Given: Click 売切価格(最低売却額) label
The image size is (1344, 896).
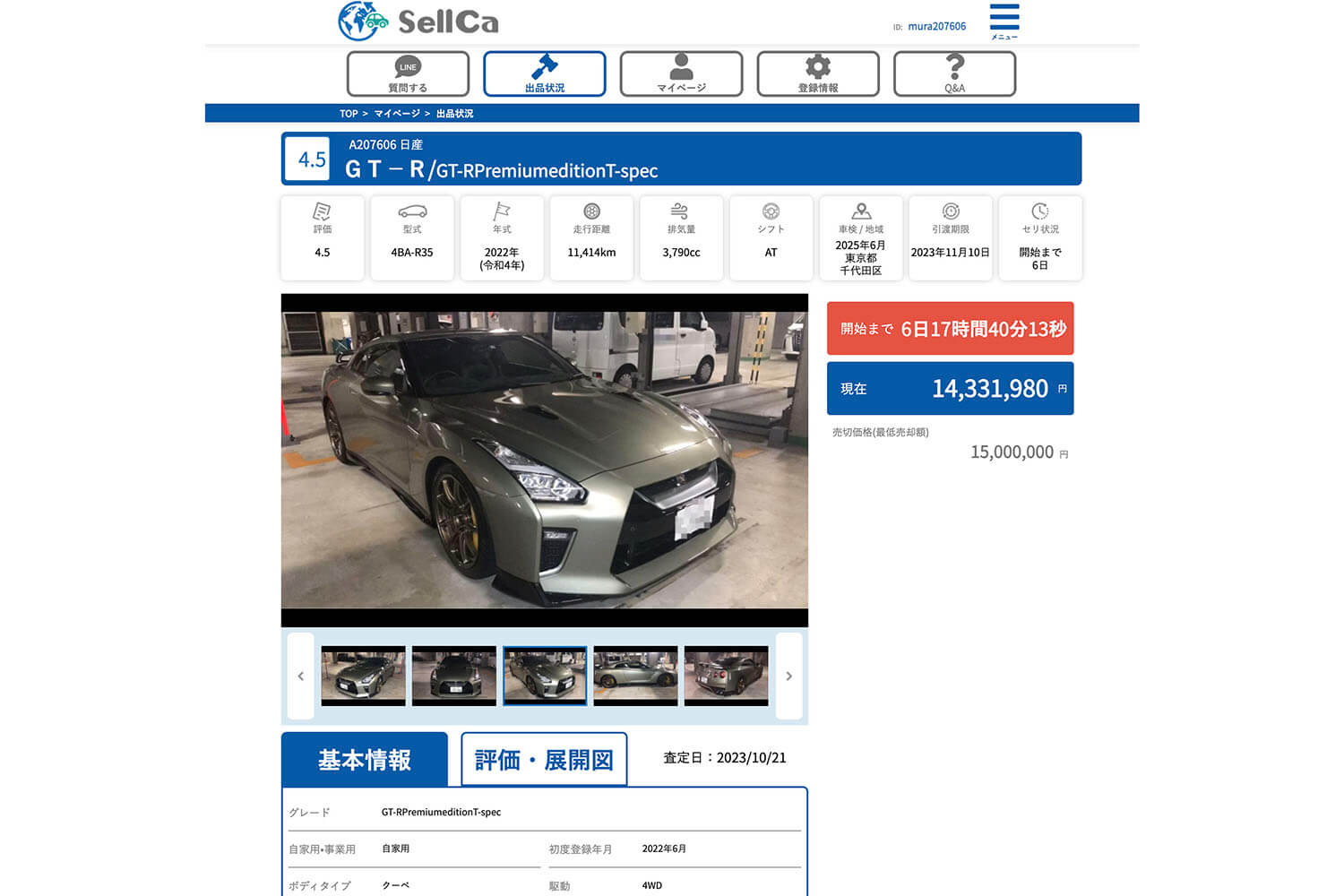Looking at the screenshot, I should [881, 432].
